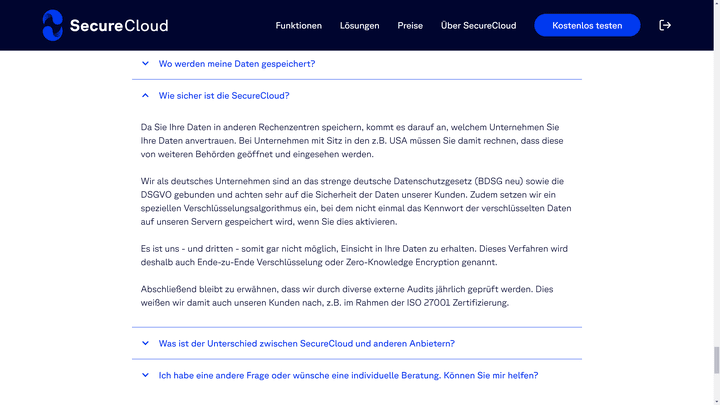Collapse chevron beside 'Wie sicher ist die SecureCloud?'
The image size is (720, 405).
point(145,96)
